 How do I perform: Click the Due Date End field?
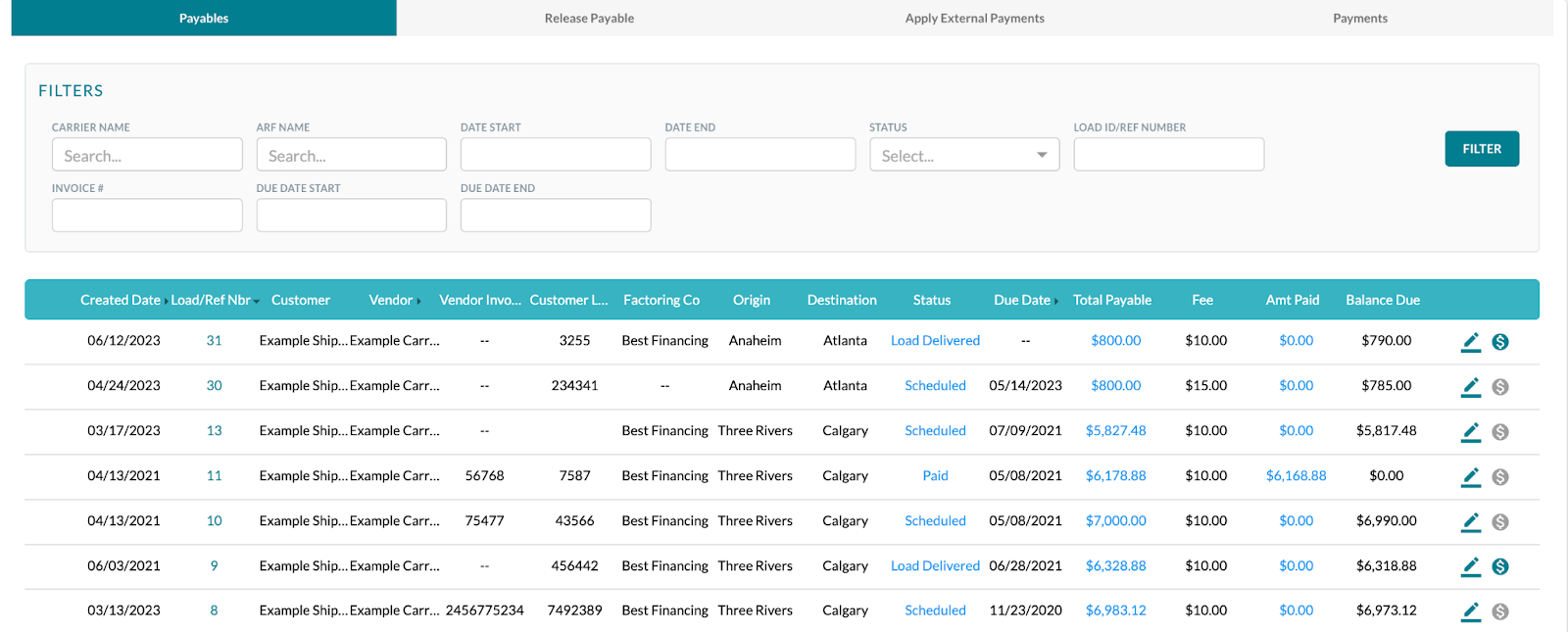coord(556,216)
